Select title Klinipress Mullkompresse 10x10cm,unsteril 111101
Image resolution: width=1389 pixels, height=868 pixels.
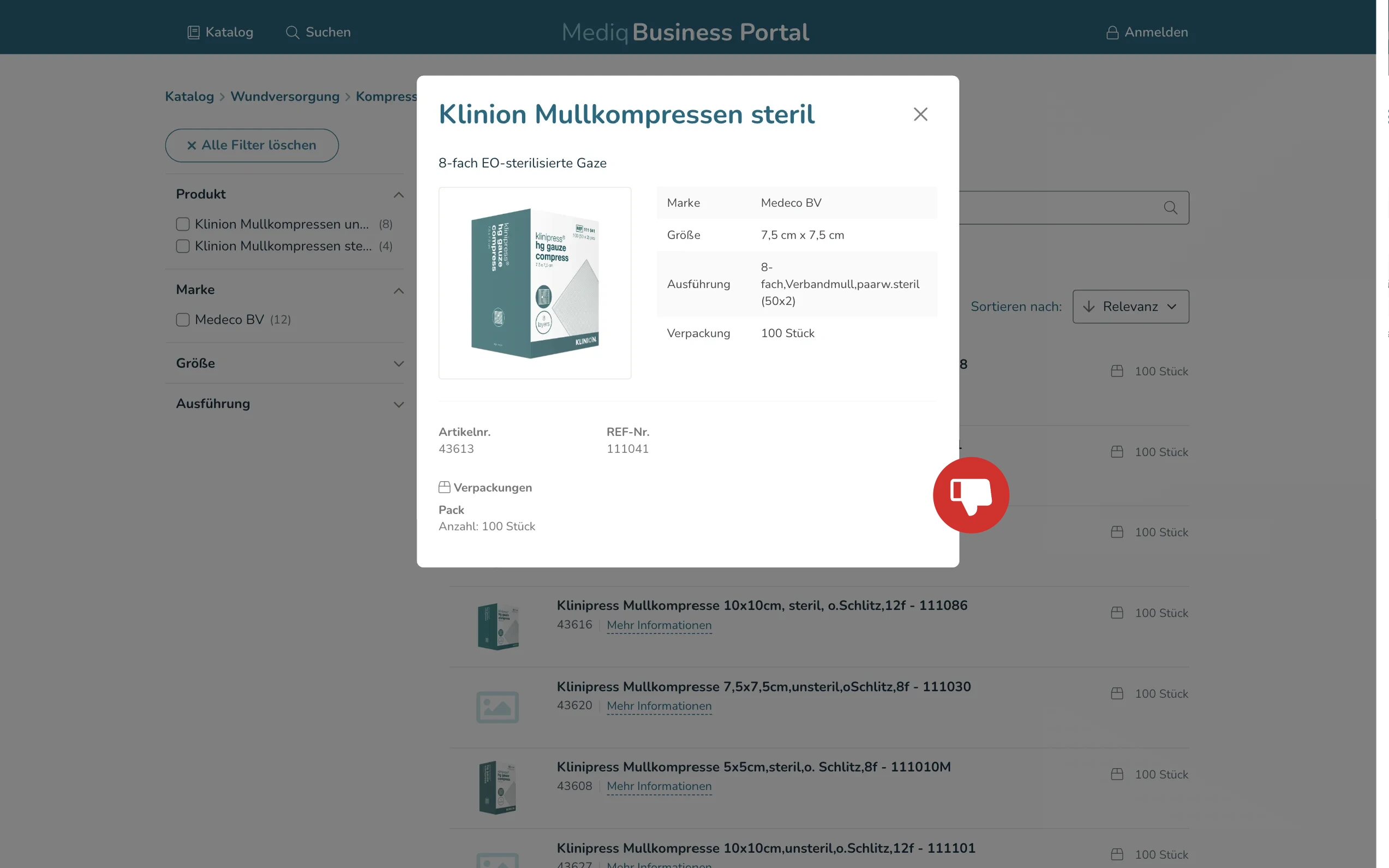pyautogui.click(x=765, y=848)
